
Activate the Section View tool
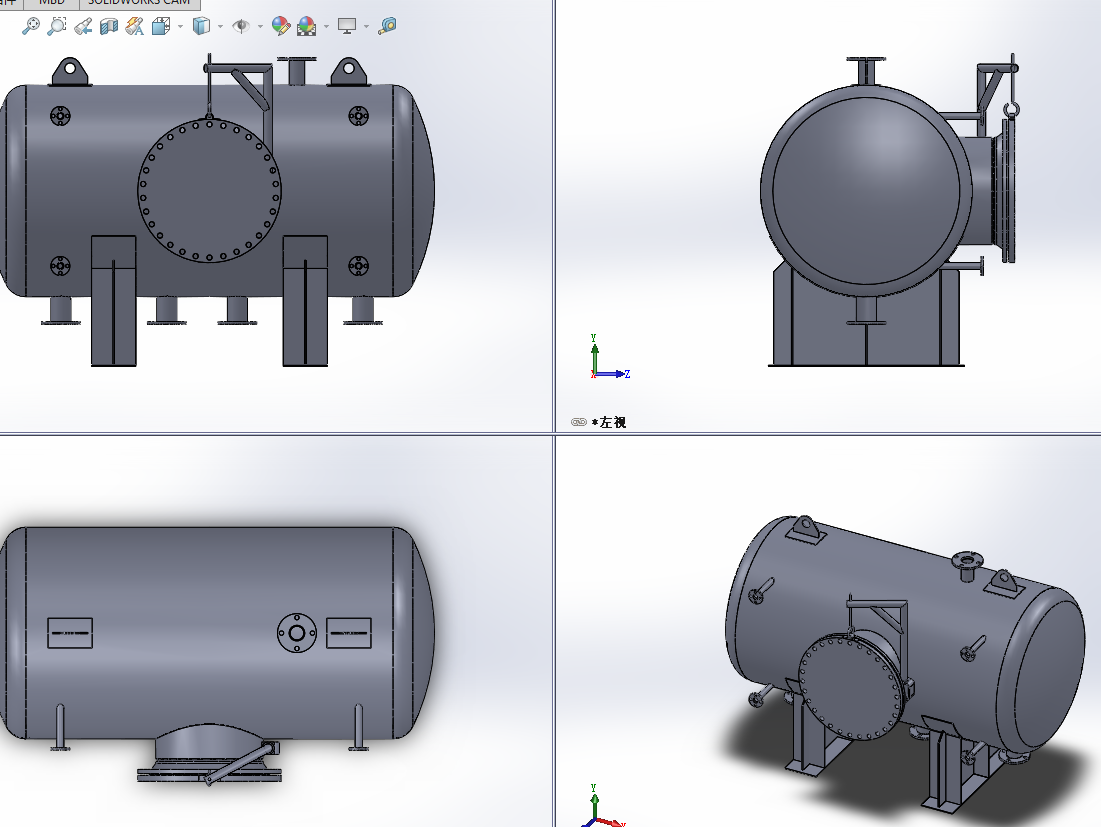(109, 27)
